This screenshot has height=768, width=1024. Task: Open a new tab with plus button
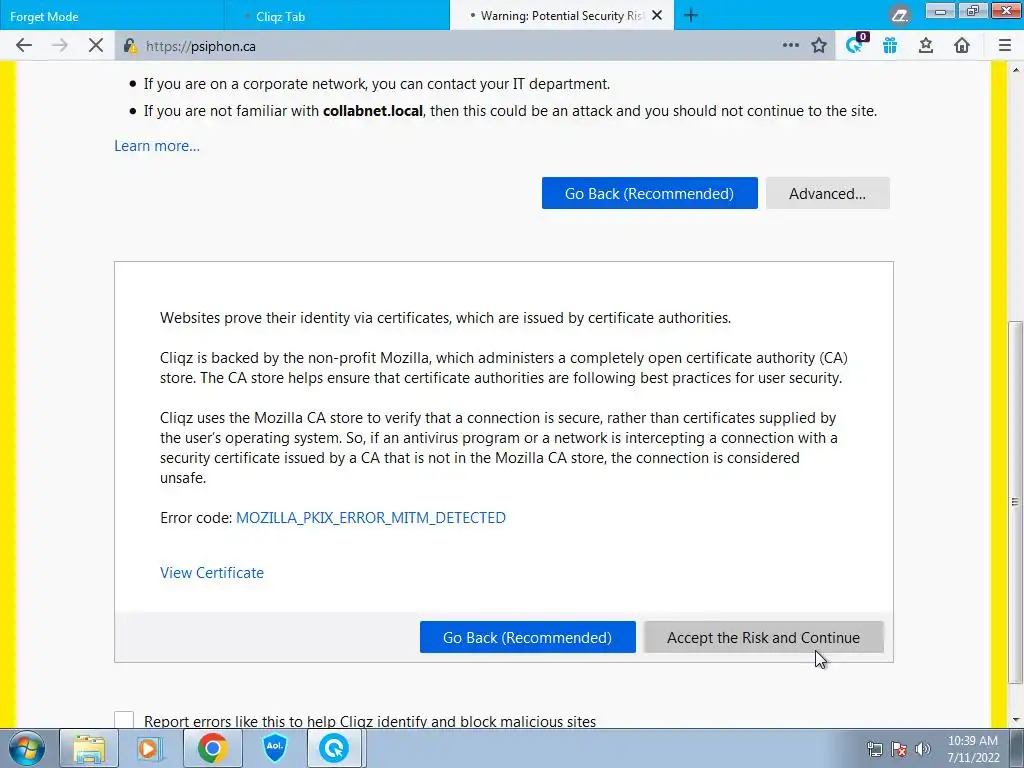coord(691,15)
